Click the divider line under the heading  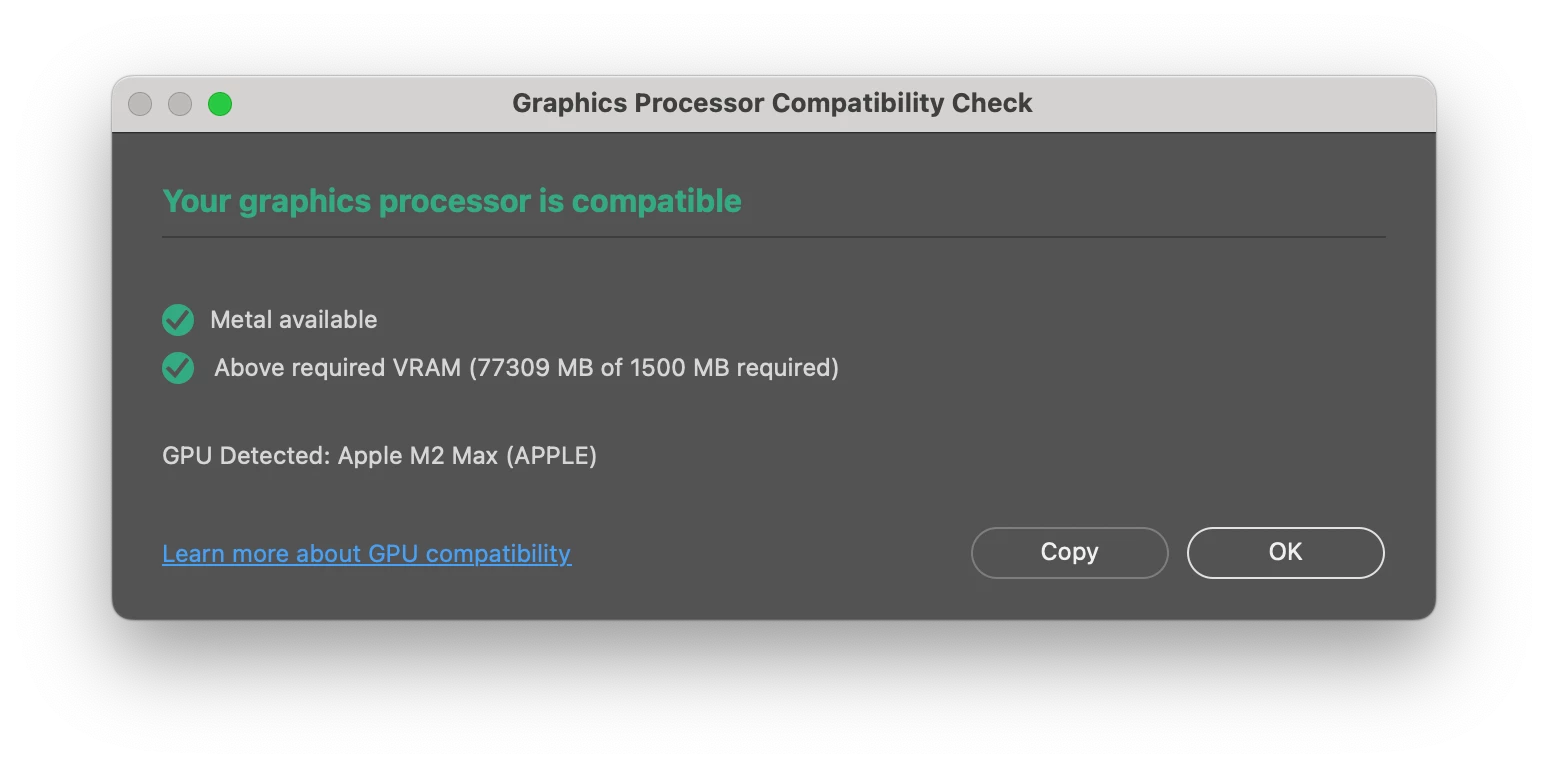click(x=774, y=237)
